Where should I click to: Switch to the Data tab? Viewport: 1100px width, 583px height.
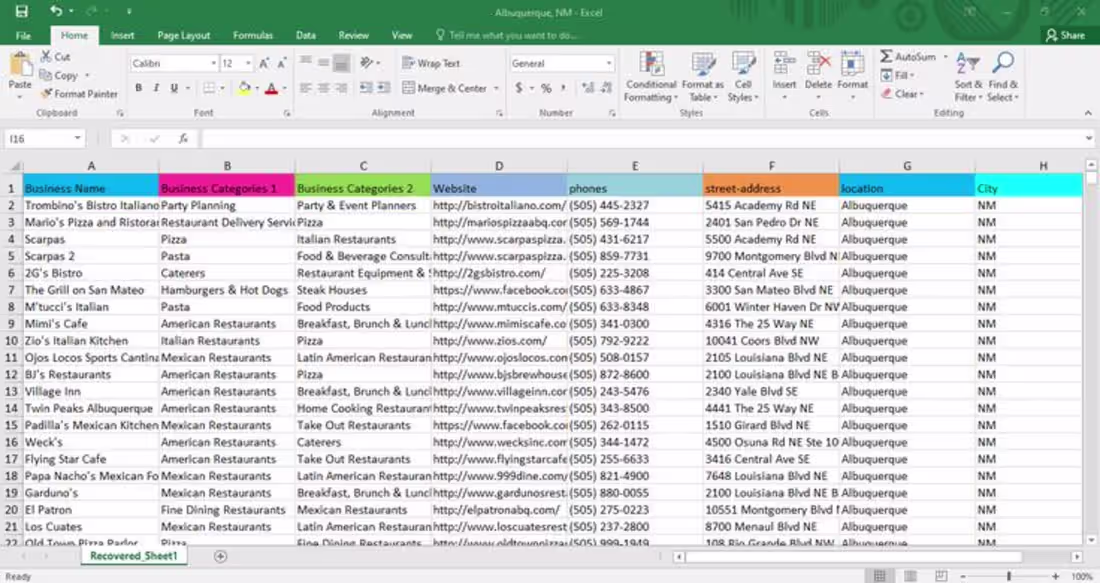(306, 35)
